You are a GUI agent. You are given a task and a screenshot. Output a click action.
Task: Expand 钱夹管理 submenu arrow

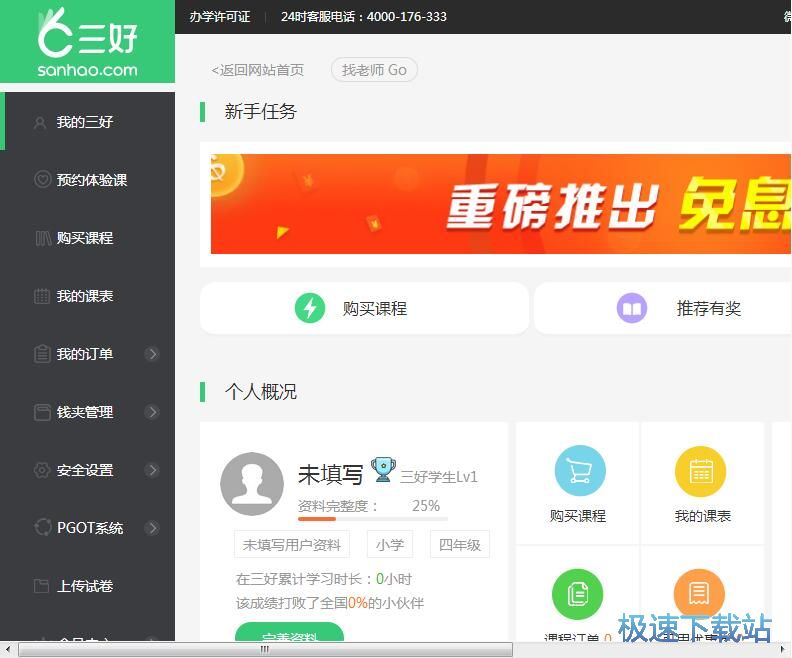click(x=152, y=412)
